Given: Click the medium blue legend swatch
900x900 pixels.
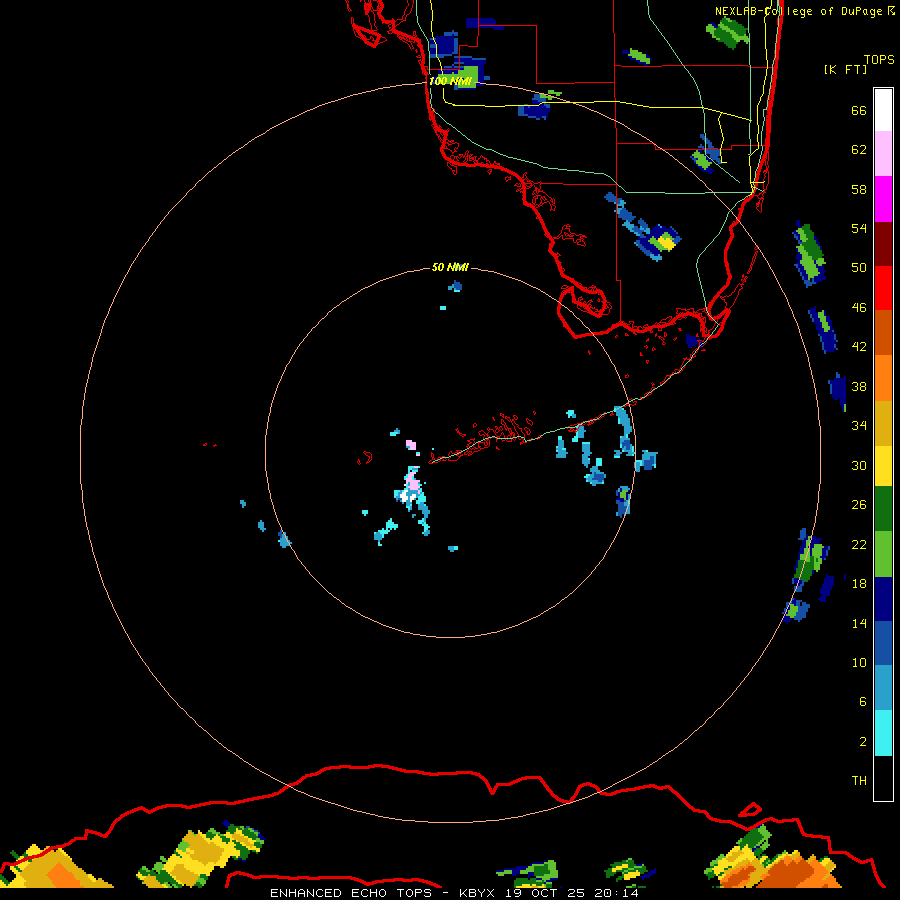Looking at the screenshot, I should (x=883, y=644).
